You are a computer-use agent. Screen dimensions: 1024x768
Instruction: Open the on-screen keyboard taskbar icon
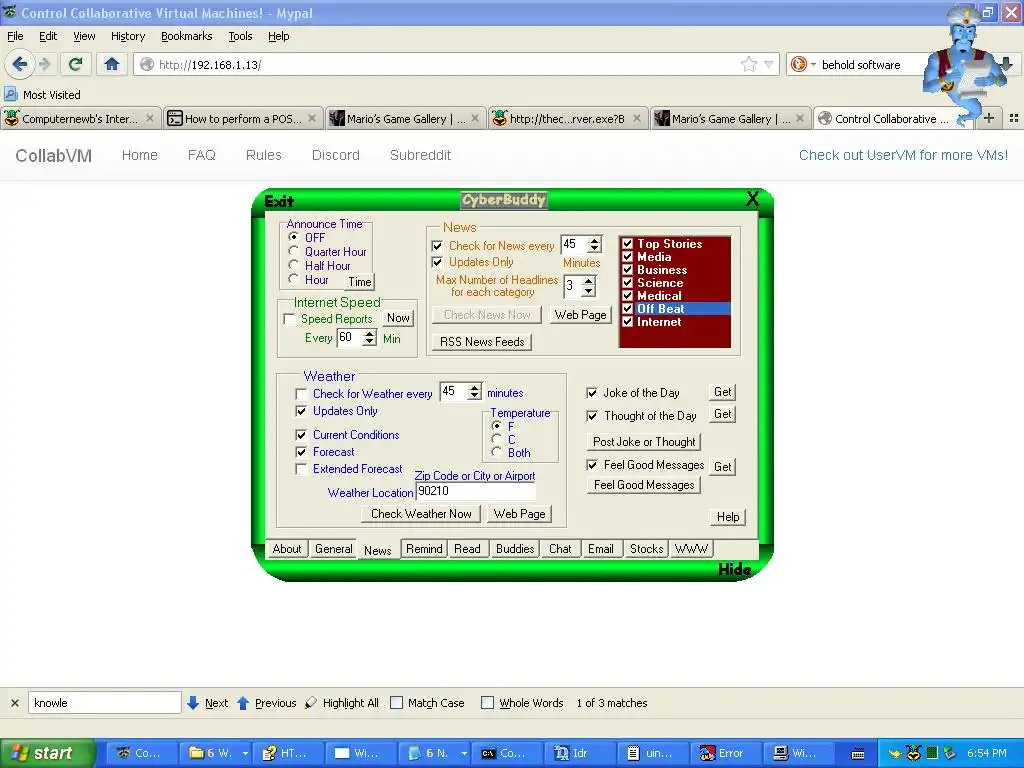point(857,754)
